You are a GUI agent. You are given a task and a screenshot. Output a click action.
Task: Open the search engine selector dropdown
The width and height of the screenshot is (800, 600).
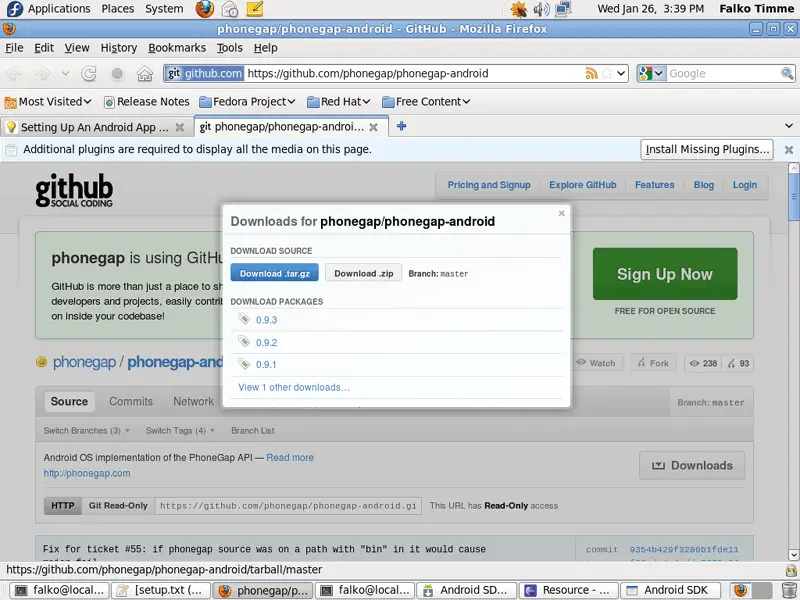(652, 73)
